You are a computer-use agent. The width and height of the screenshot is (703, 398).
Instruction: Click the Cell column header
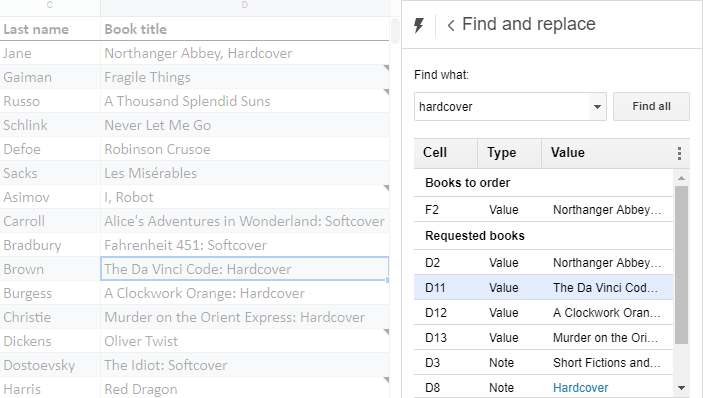click(446, 153)
